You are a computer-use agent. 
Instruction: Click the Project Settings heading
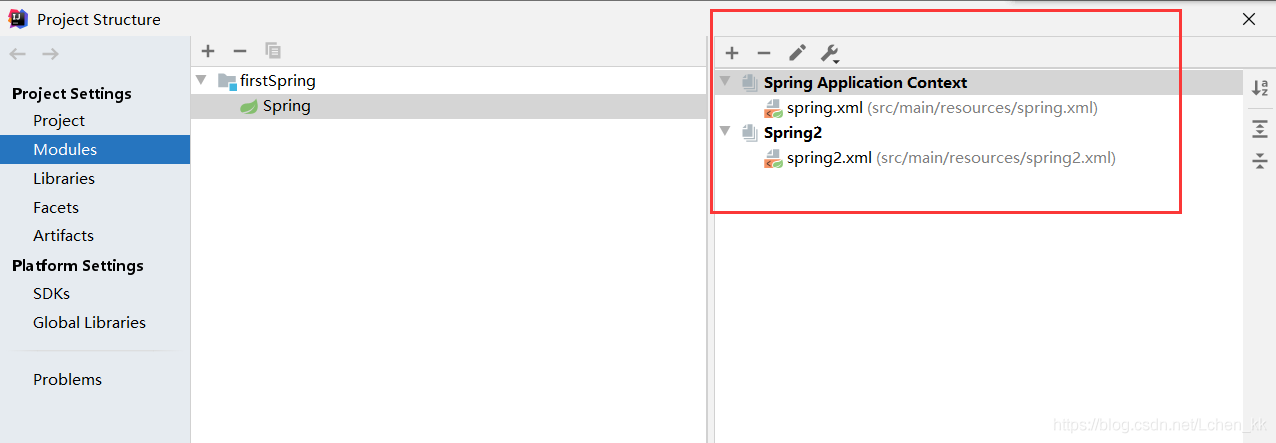click(x=72, y=94)
